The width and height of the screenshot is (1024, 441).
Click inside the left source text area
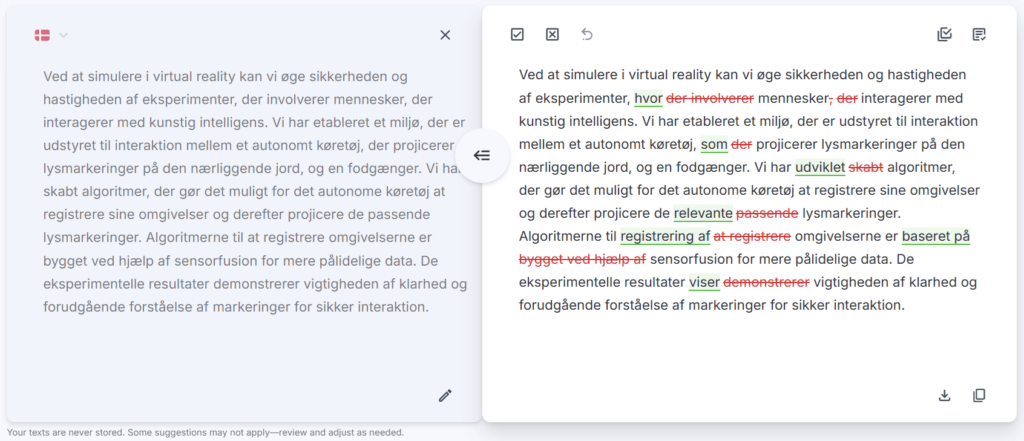240,190
